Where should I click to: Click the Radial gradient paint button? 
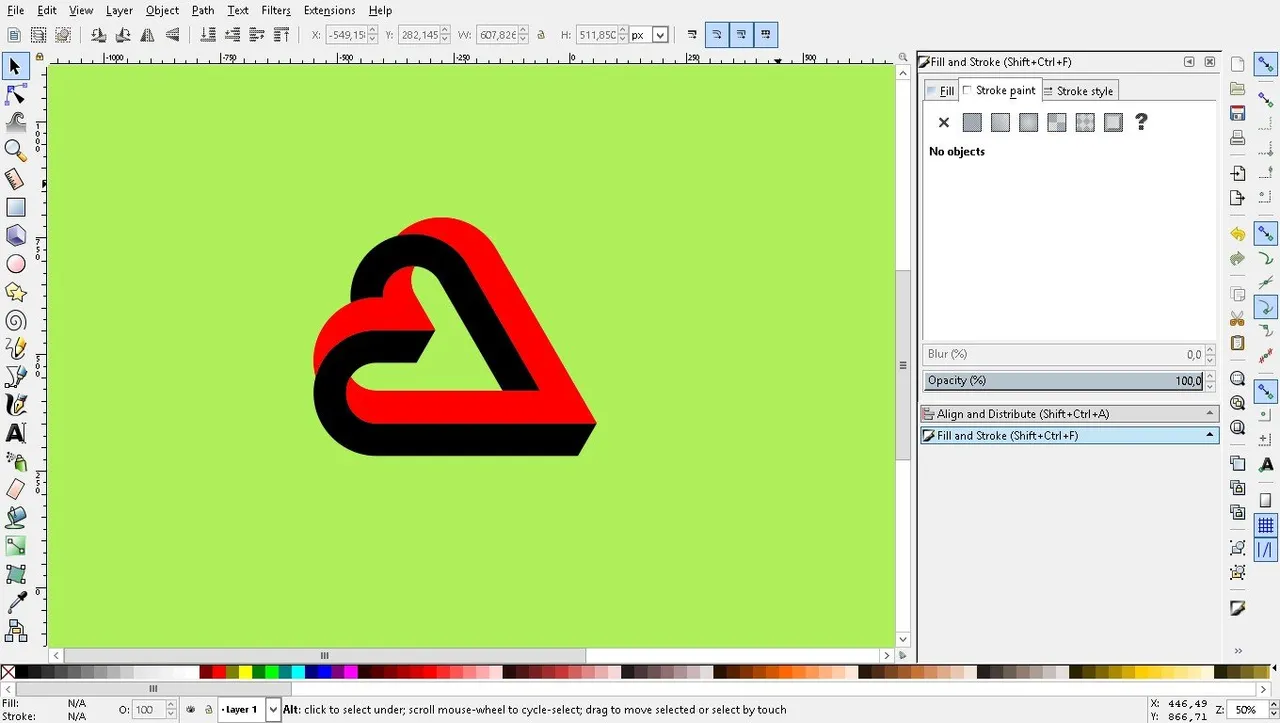(1028, 122)
